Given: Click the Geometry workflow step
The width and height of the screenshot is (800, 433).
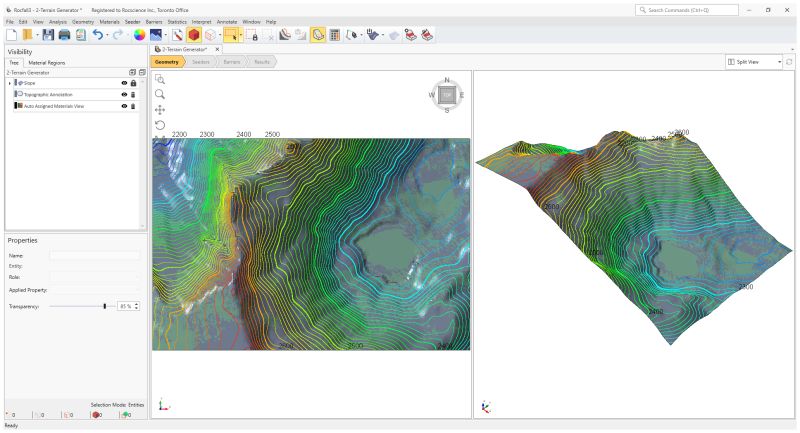Looking at the screenshot, I should (x=167, y=62).
